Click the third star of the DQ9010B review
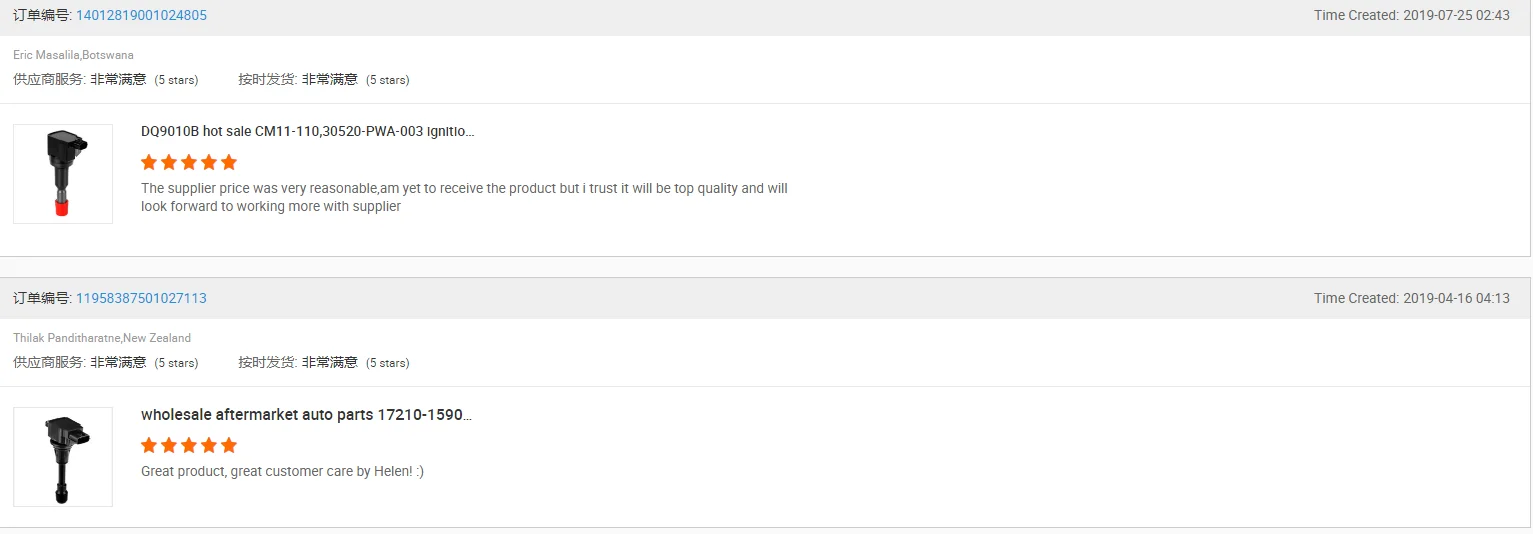Viewport: 1533px width, 534px height. [x=189, y=162]
